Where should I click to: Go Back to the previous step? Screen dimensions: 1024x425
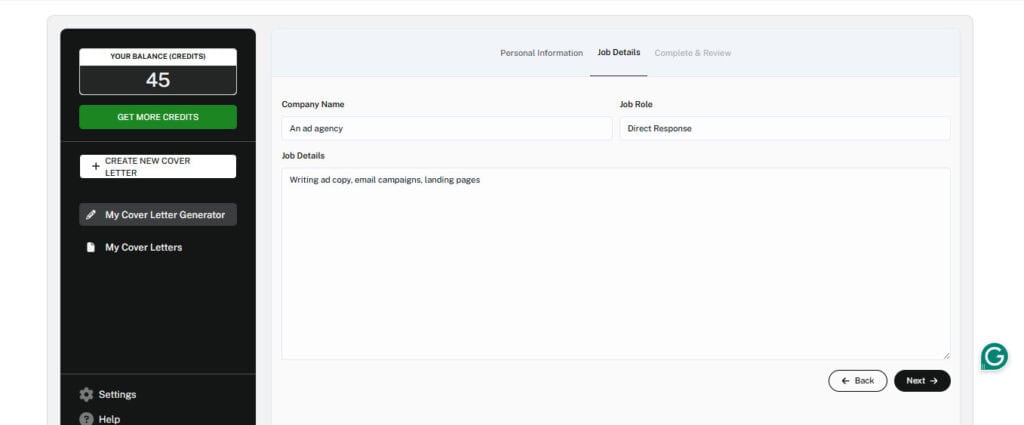[x=857, y=381]
